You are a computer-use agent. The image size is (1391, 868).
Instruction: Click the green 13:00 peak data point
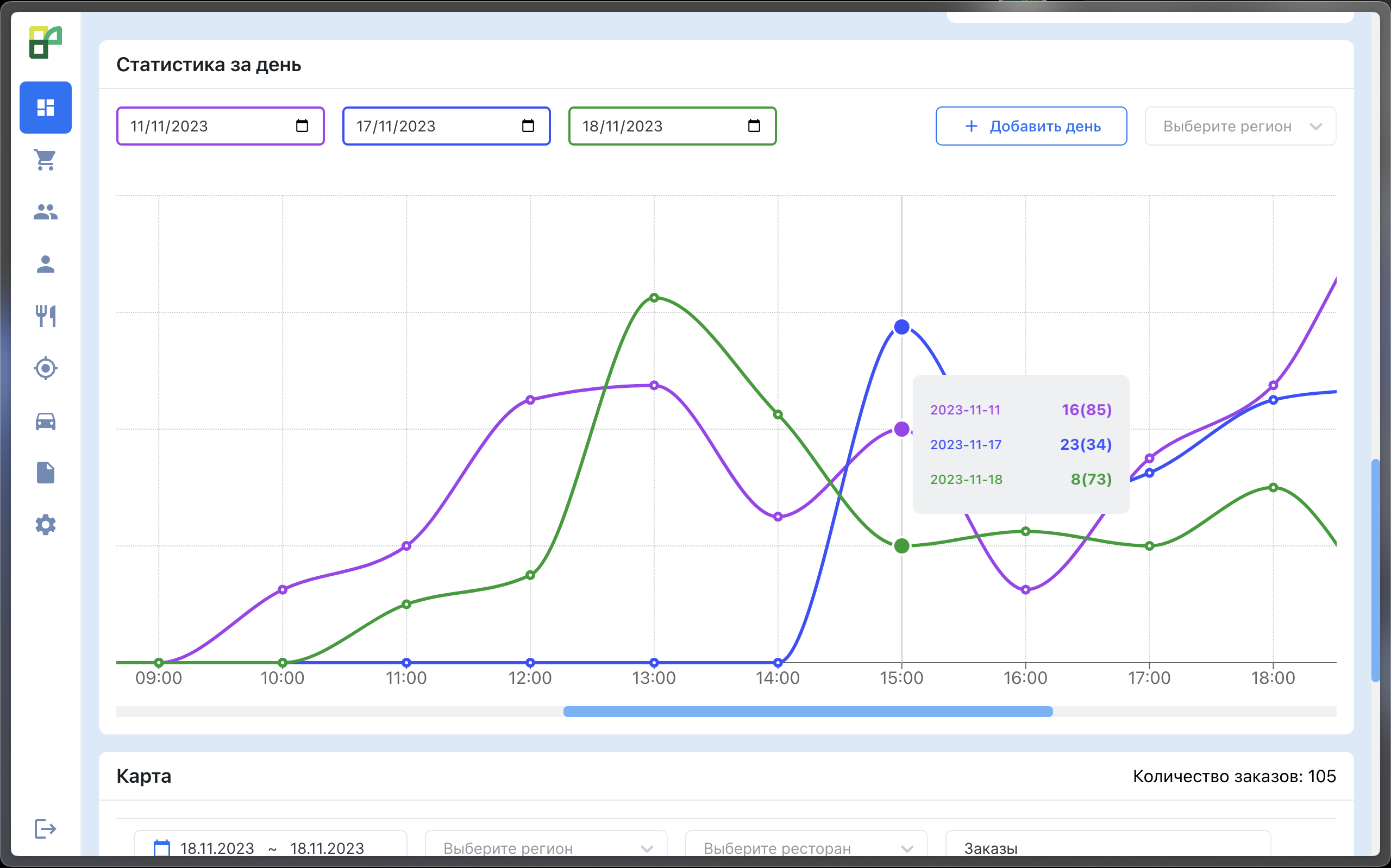(654, 297)
